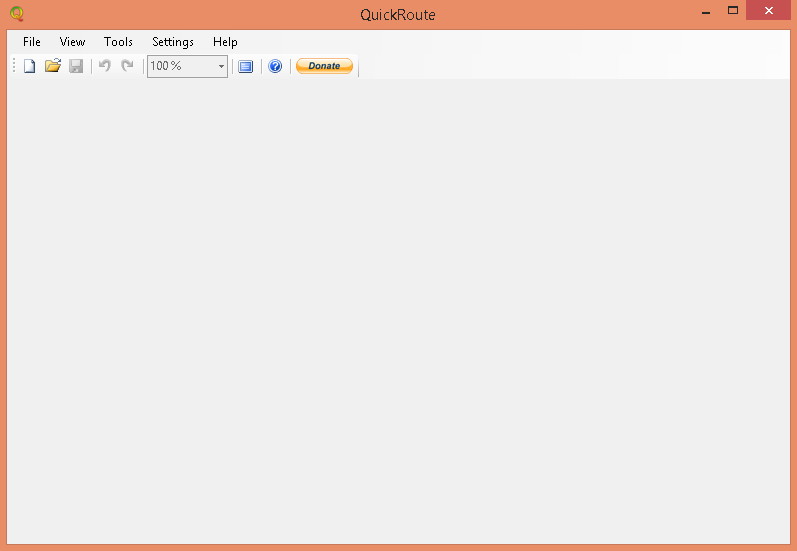This screenshot has height=551, width=797.
Task: Click the toolbar drag handle grip
Action: pos(13,66)
